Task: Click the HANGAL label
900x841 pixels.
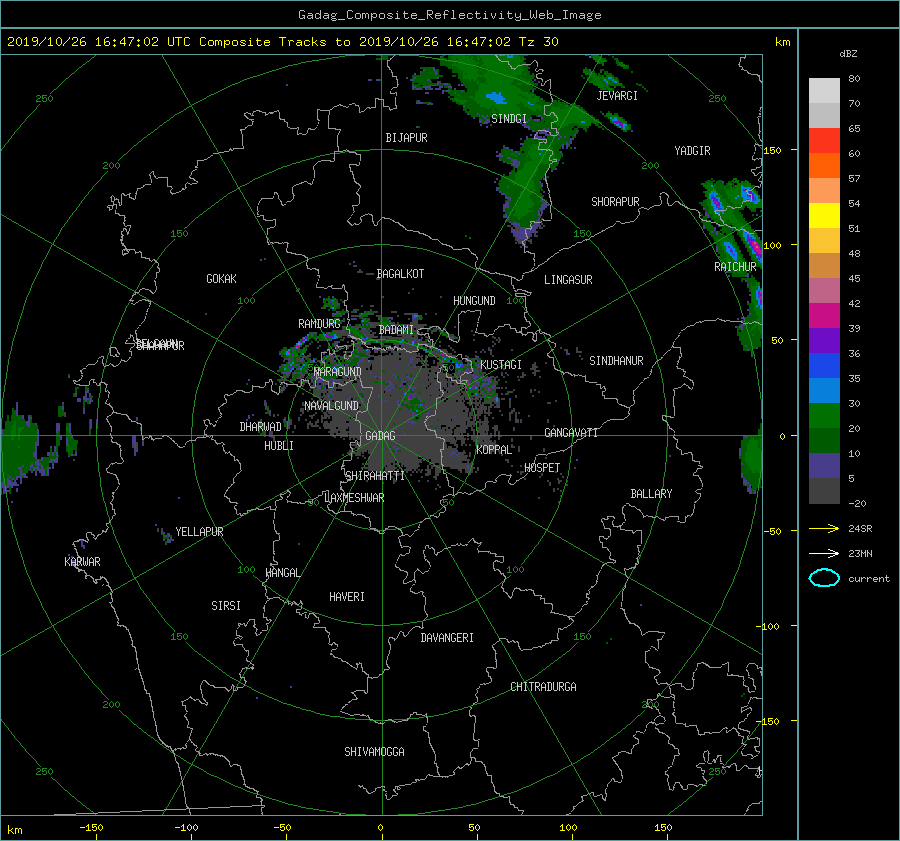Action: point(282,573)
